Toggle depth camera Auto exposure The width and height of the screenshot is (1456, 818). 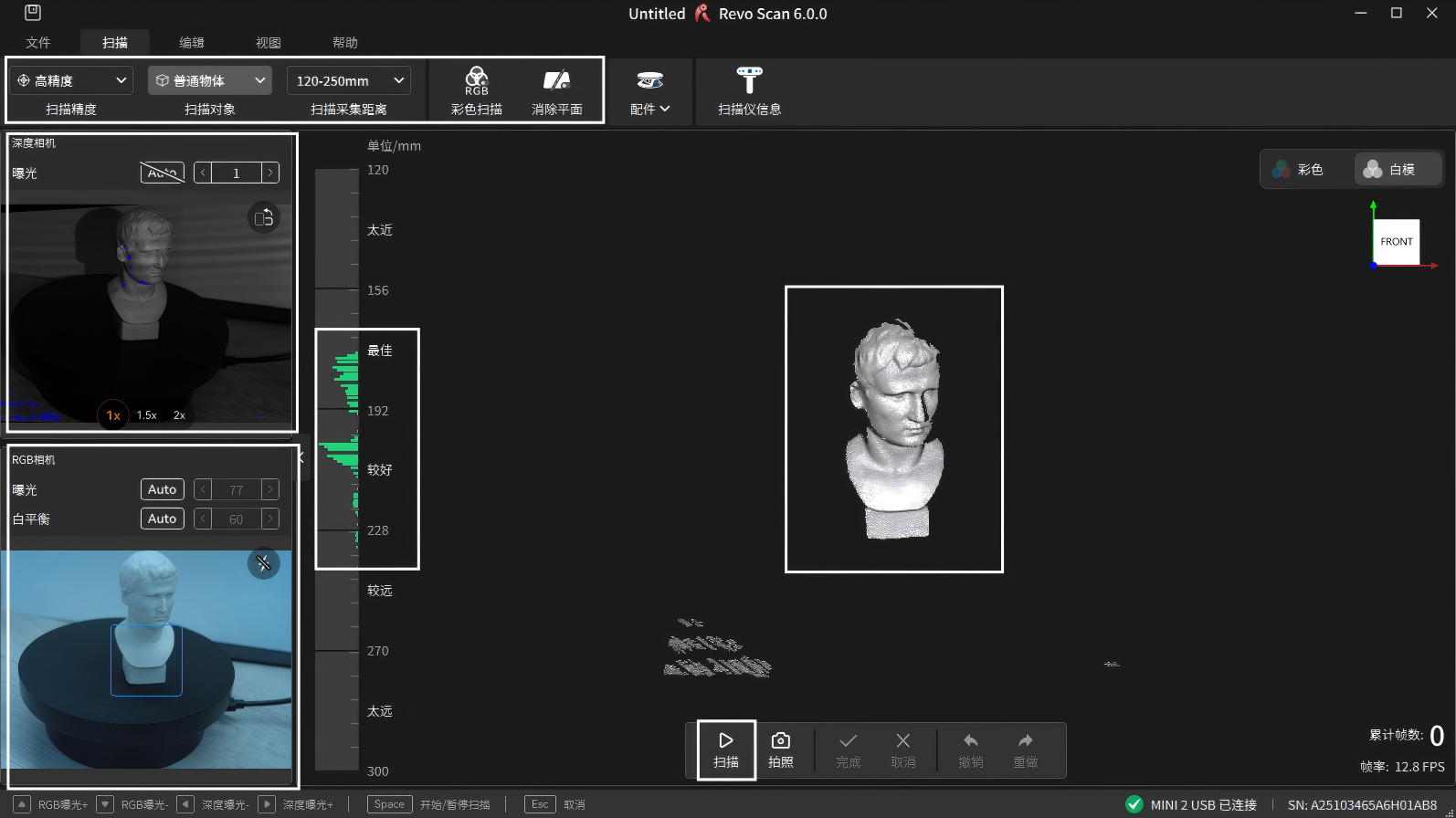[162, 173]
